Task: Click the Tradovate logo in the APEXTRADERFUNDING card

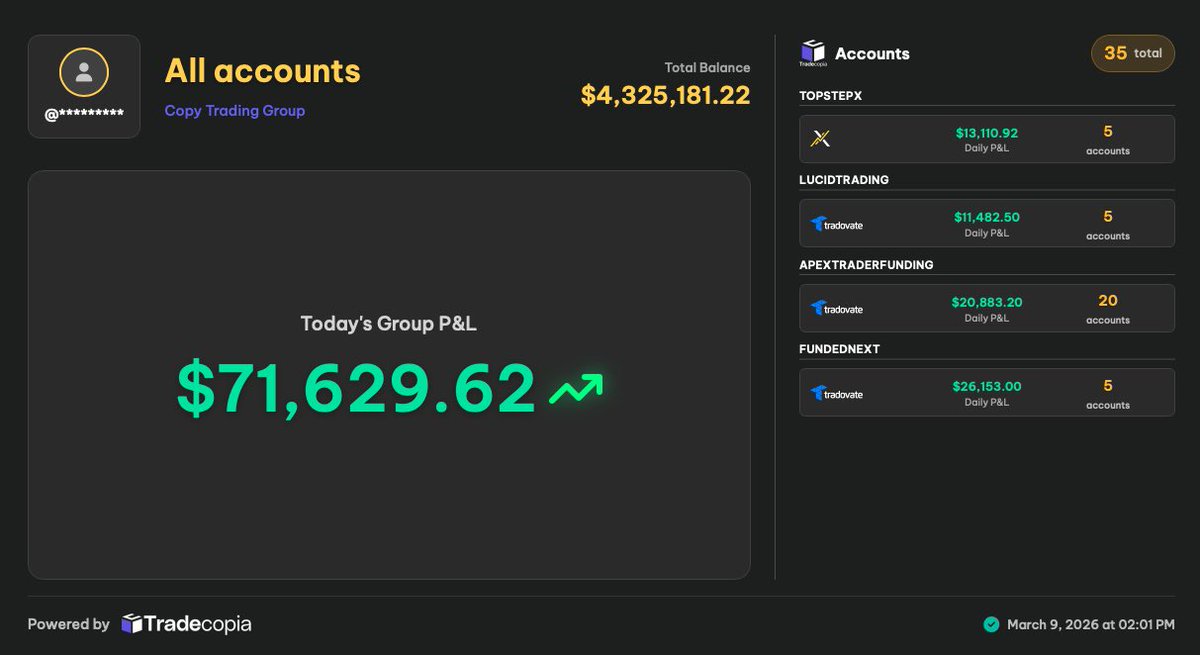Action: [x=837, y=308]
